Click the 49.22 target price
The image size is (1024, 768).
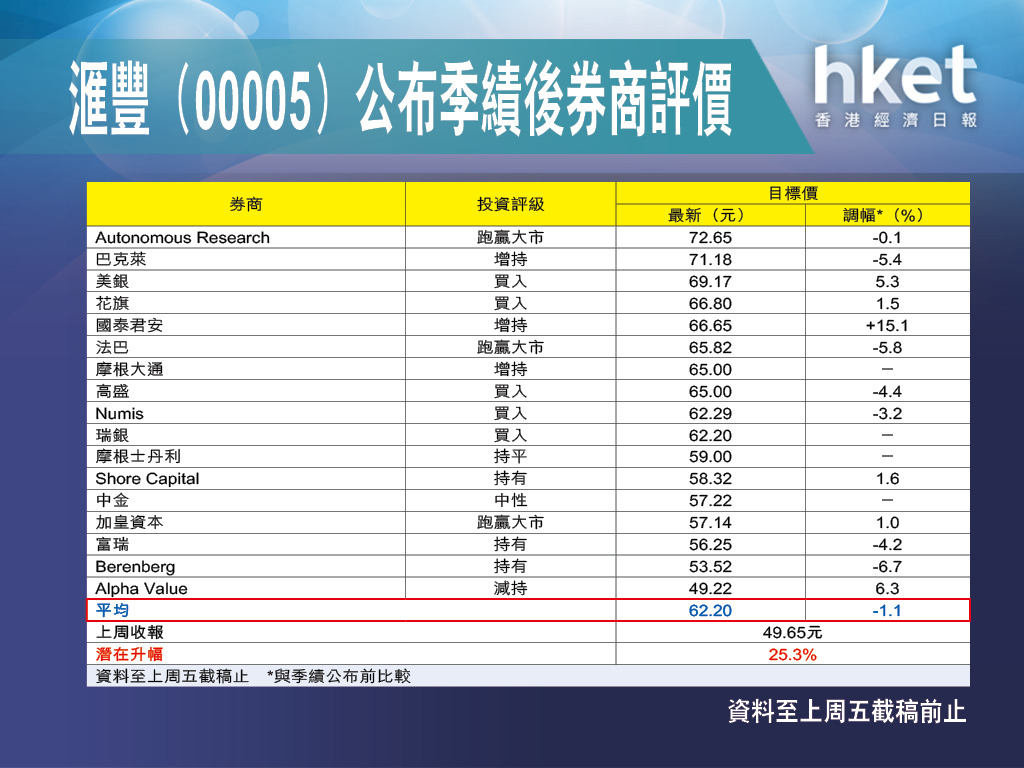[x=710, y=588]
